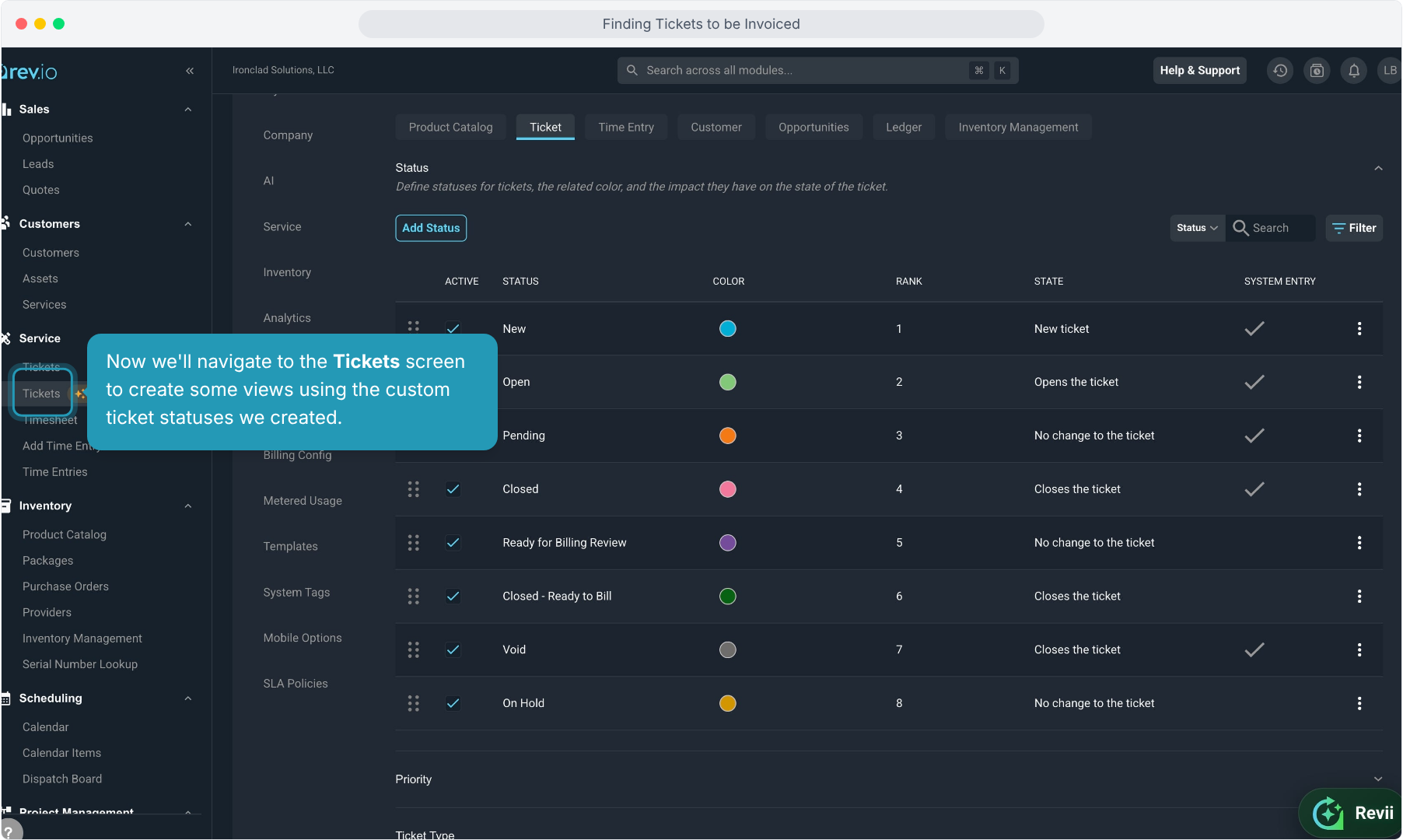The height and width of the screenshot is (840, 1403).
Task: Grab the drag handle for Closed row
Action: (x=414, y=489)
